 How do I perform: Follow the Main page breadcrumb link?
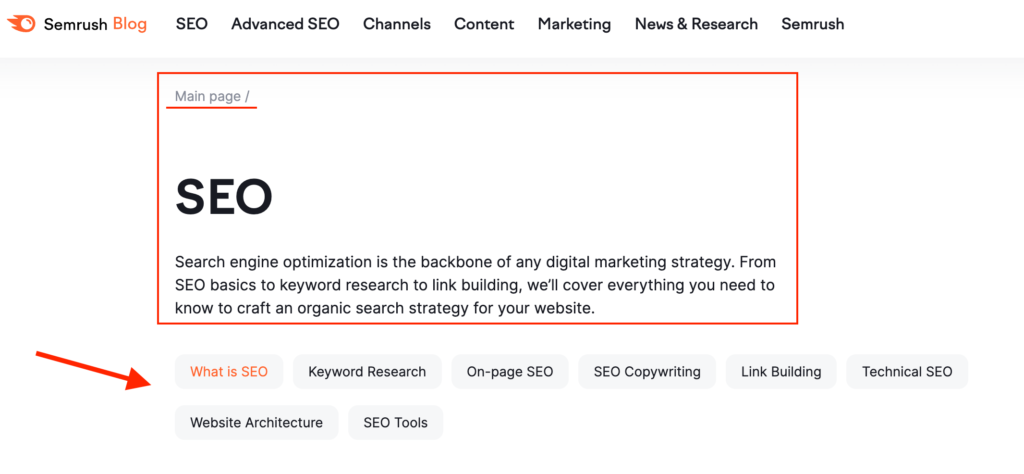208,97
